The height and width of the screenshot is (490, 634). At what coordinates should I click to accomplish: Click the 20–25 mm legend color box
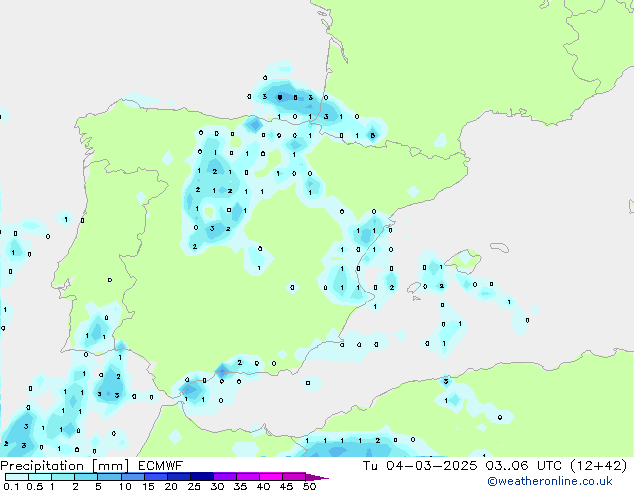[x=178, y=477]
